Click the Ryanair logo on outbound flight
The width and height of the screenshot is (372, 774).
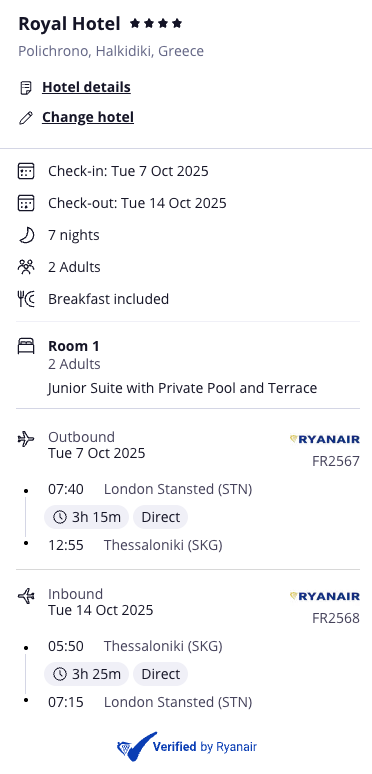click(325, 439)
